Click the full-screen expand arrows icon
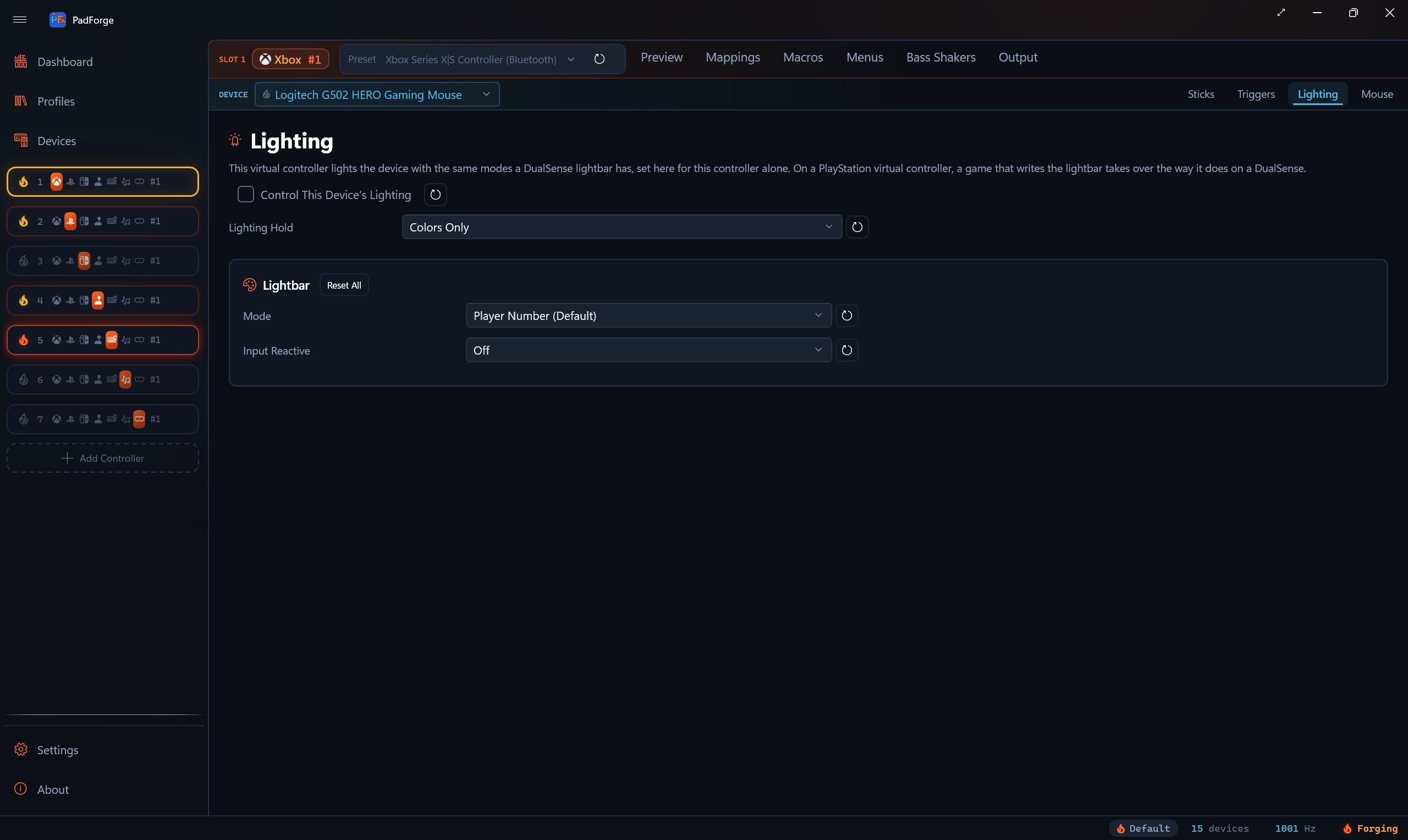The height and width of the screenshot is (840, 1408). click(x=1281, y=13)
